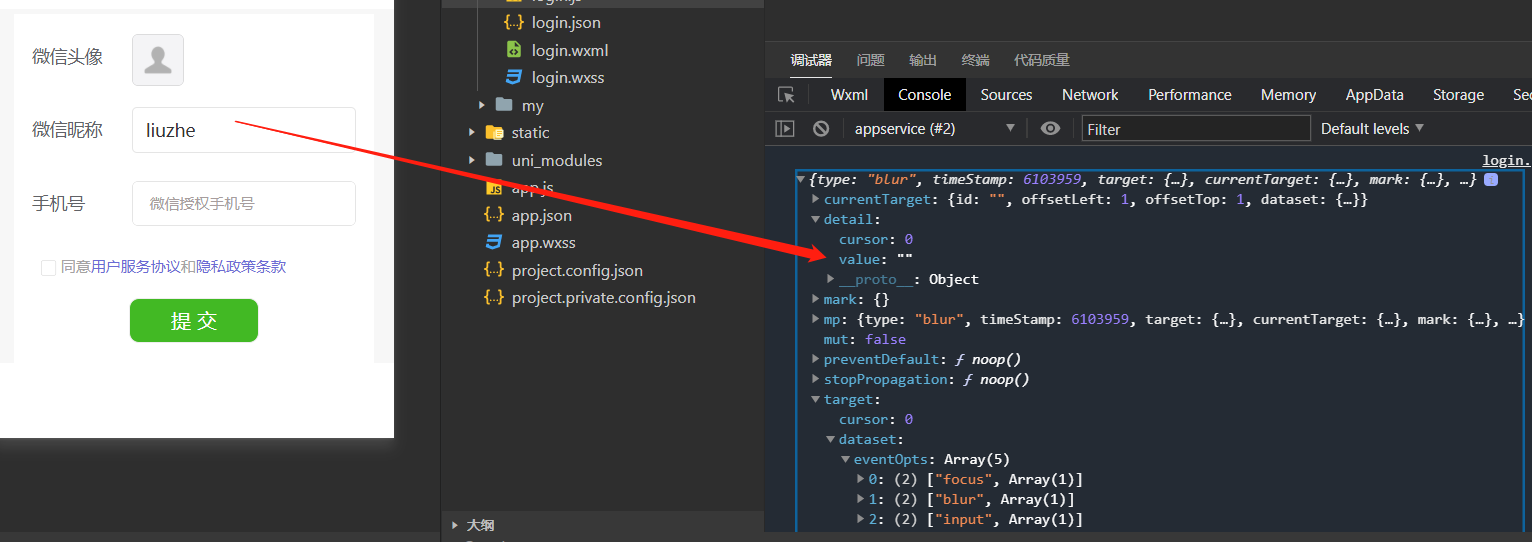Expand the "blur" array item
The image size is (1532, 542).
pos(861,500)
